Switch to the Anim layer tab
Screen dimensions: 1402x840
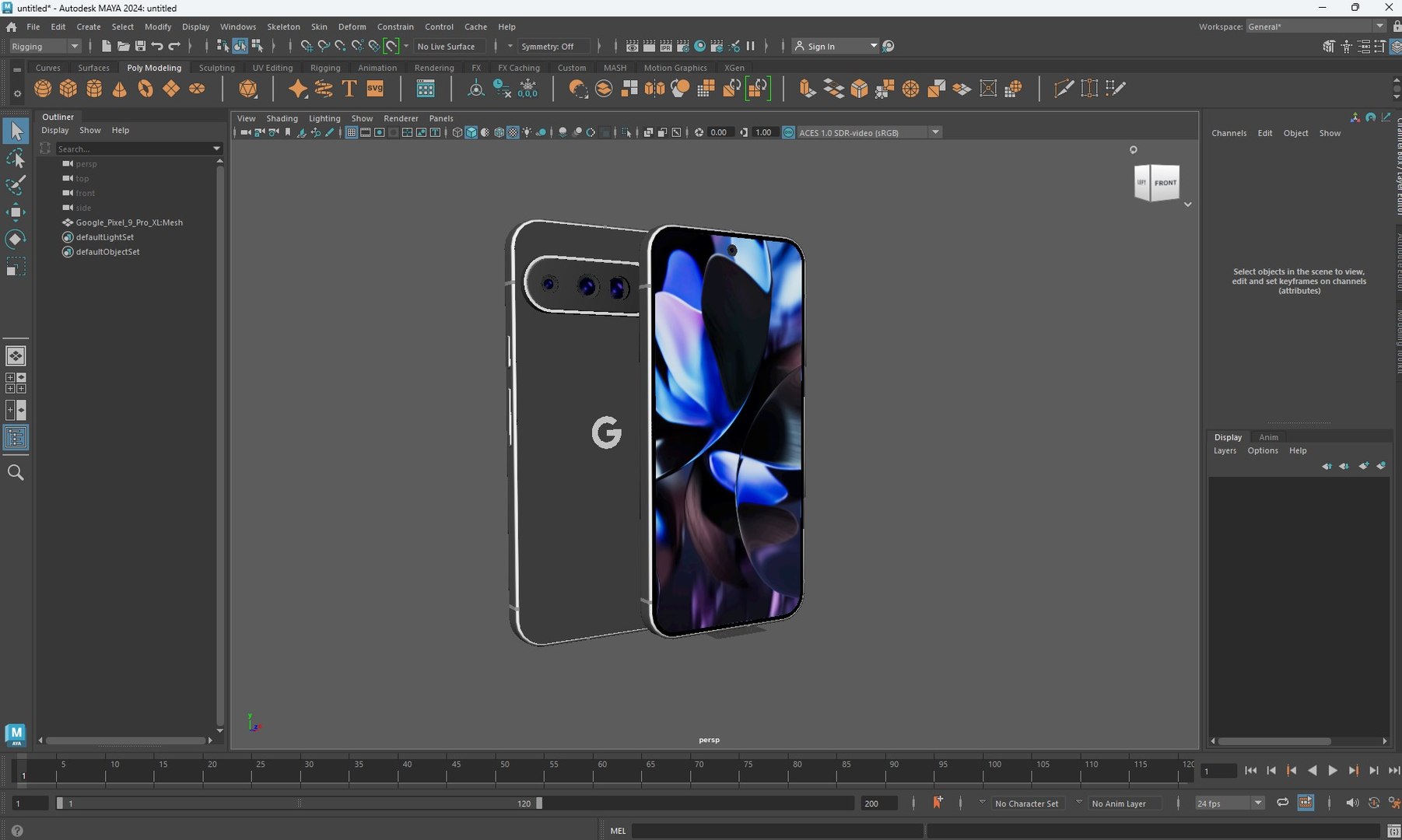(x=1268, y=437)
